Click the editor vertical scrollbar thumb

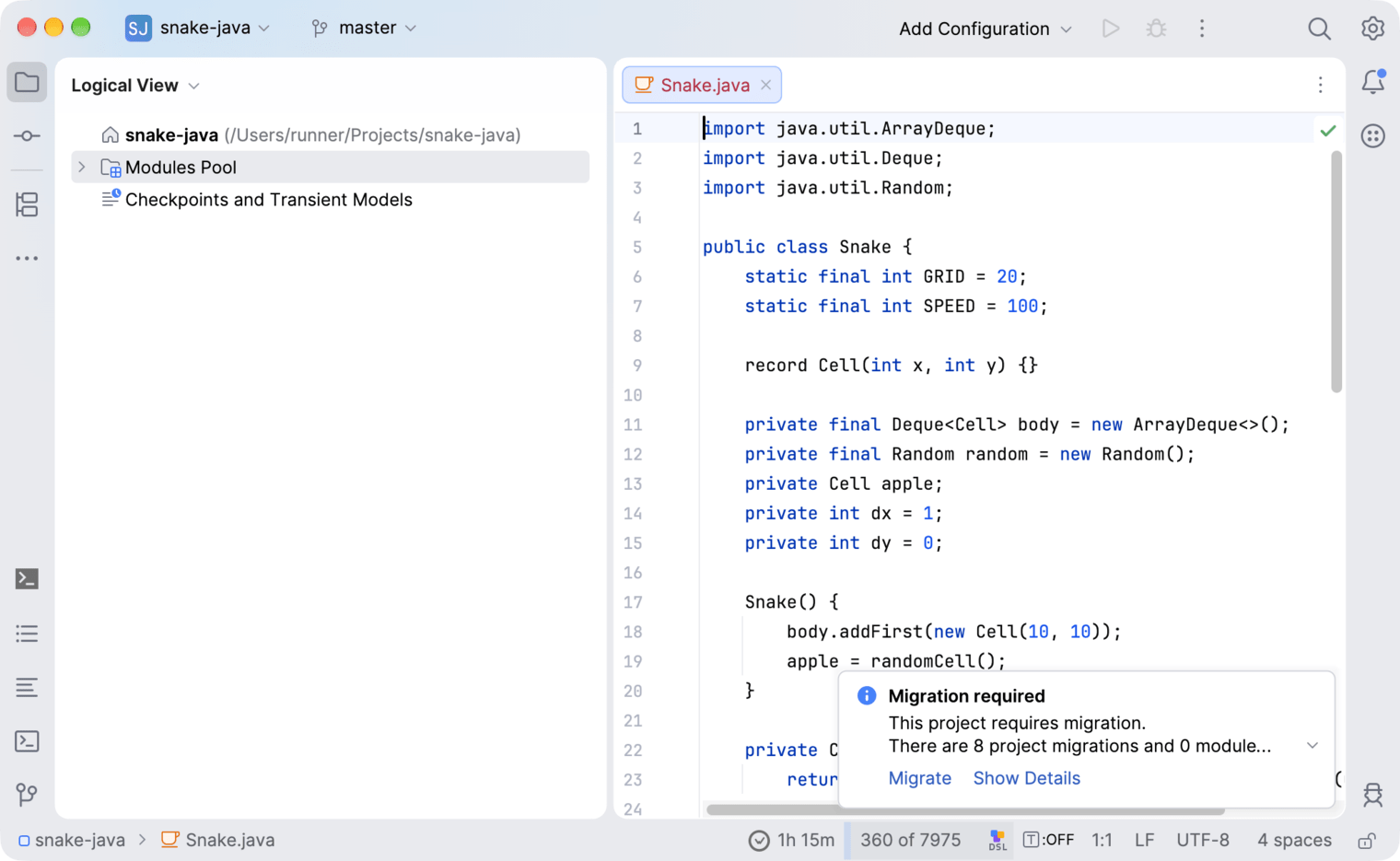click(1336, 272)
